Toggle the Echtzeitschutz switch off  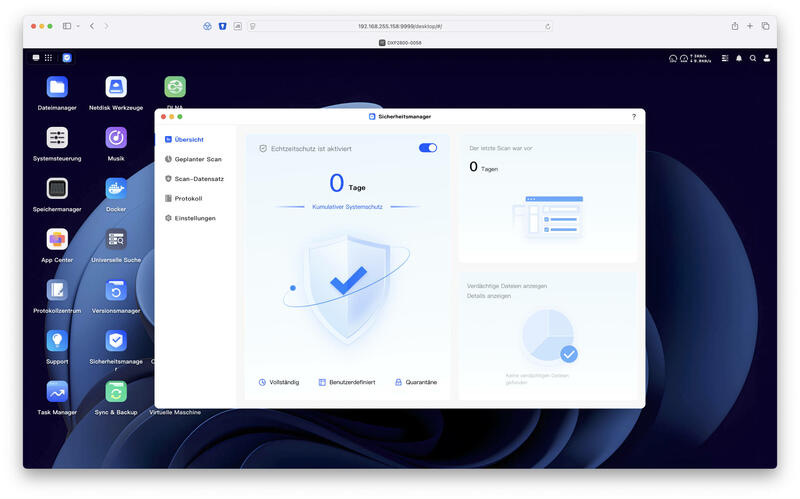click(x=428, y=148)
